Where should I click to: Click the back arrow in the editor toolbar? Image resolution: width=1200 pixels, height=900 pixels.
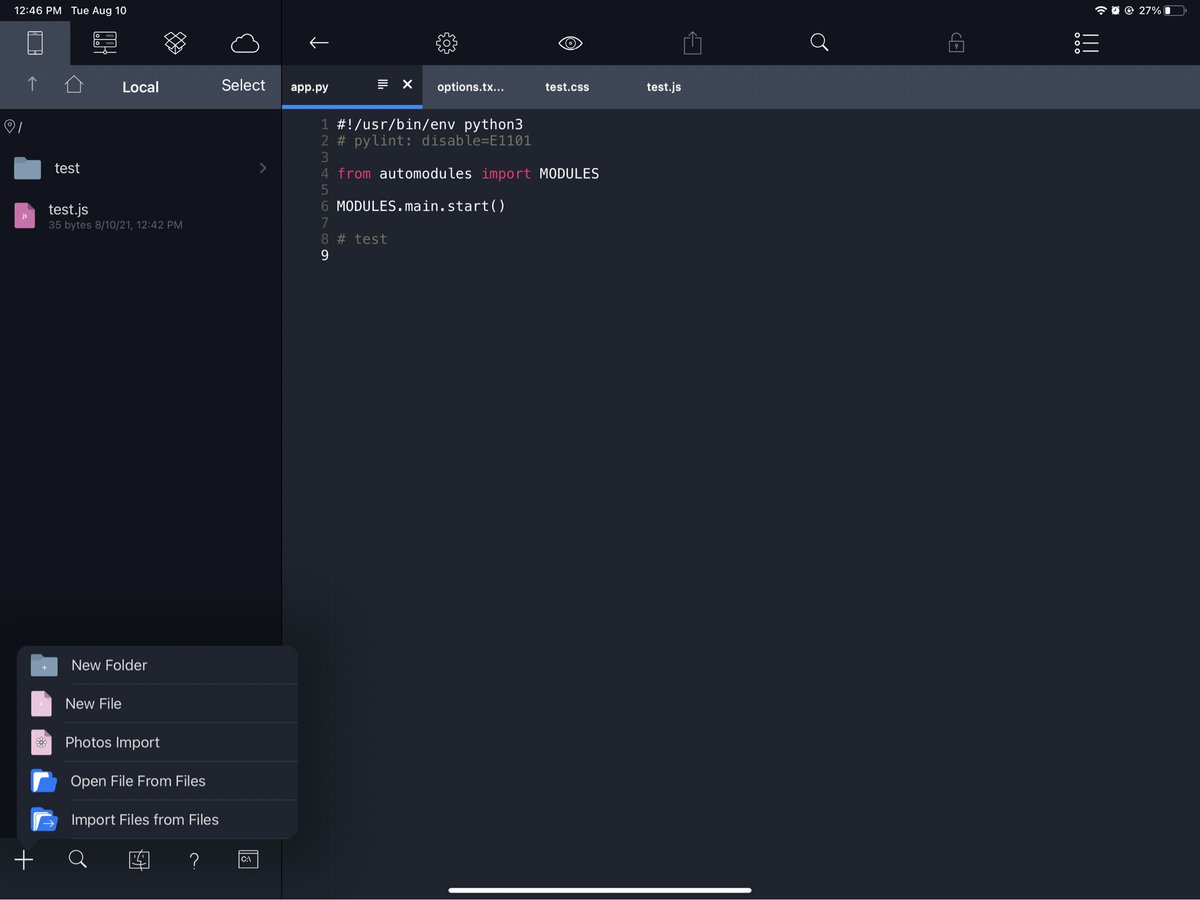pos(318,43)
